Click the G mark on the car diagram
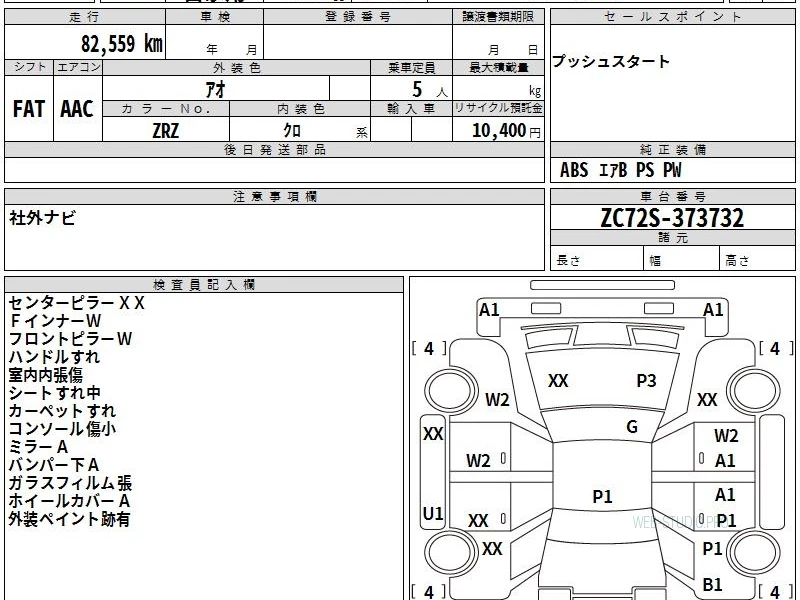 click(632, 427)
